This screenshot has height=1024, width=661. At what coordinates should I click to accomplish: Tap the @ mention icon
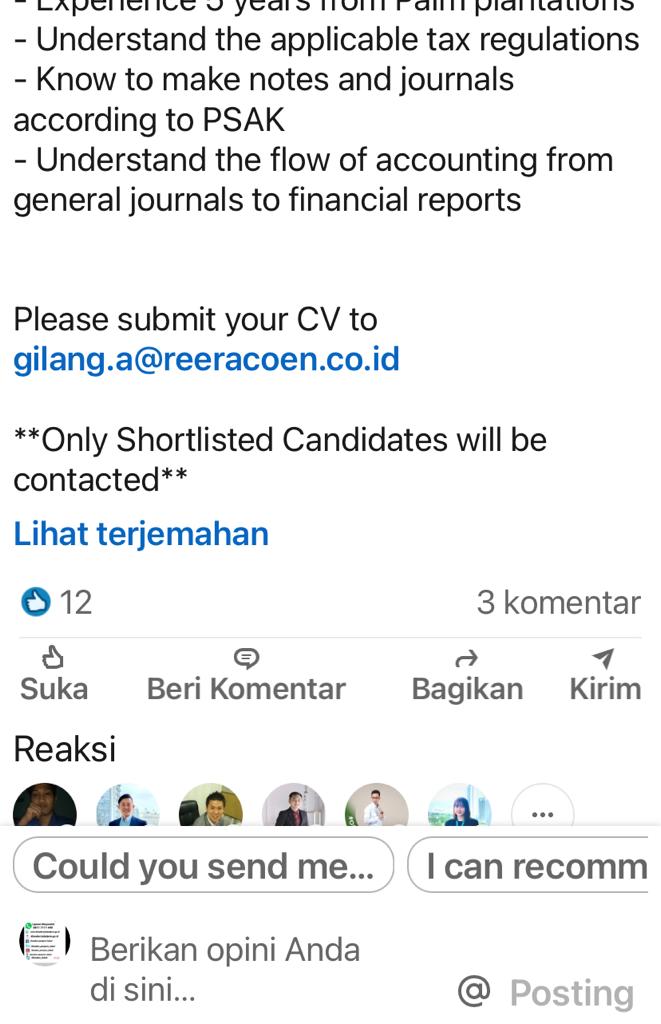click(x=473, y=991)
